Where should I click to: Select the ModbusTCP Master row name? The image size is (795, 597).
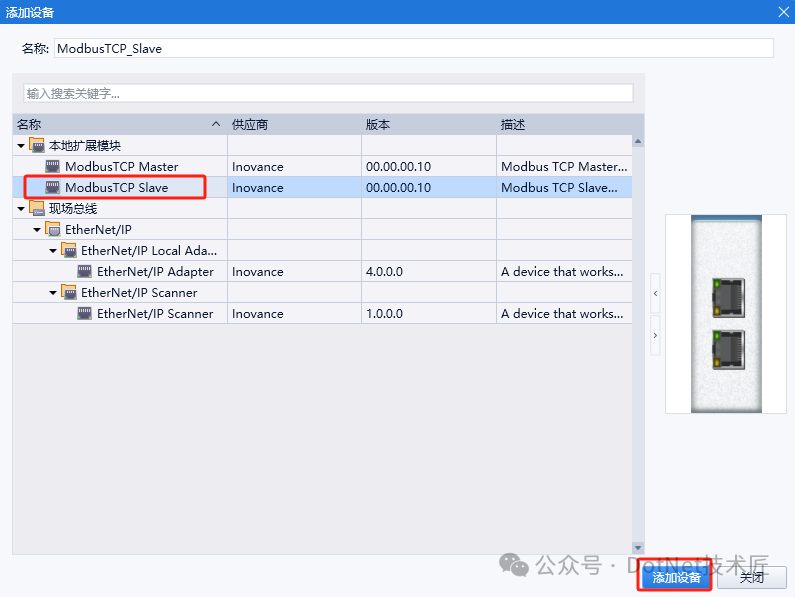122,166
